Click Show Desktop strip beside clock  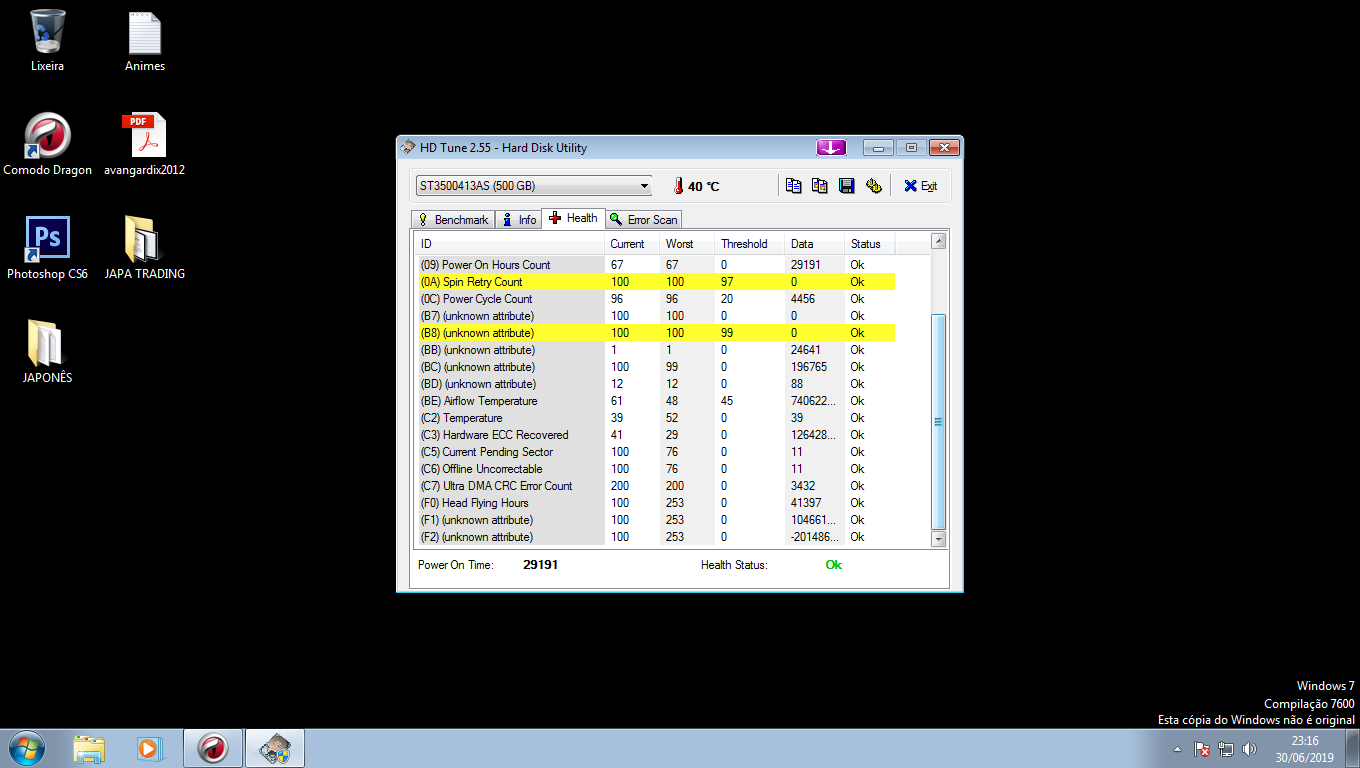pos(1353,748)
